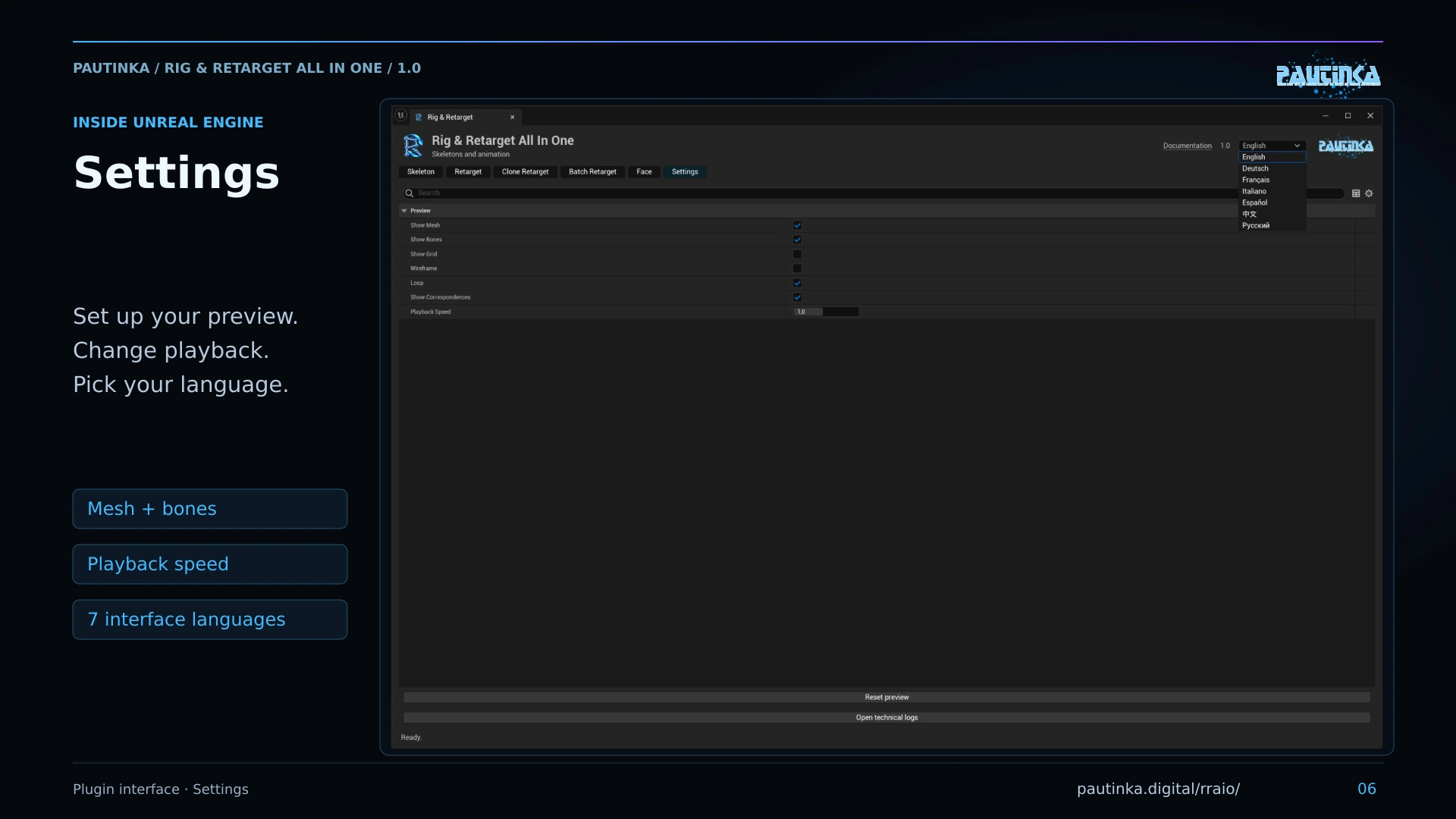1456x819 pixels.
Task: Select highlighted English option in list
Action: click(1272, 157)
